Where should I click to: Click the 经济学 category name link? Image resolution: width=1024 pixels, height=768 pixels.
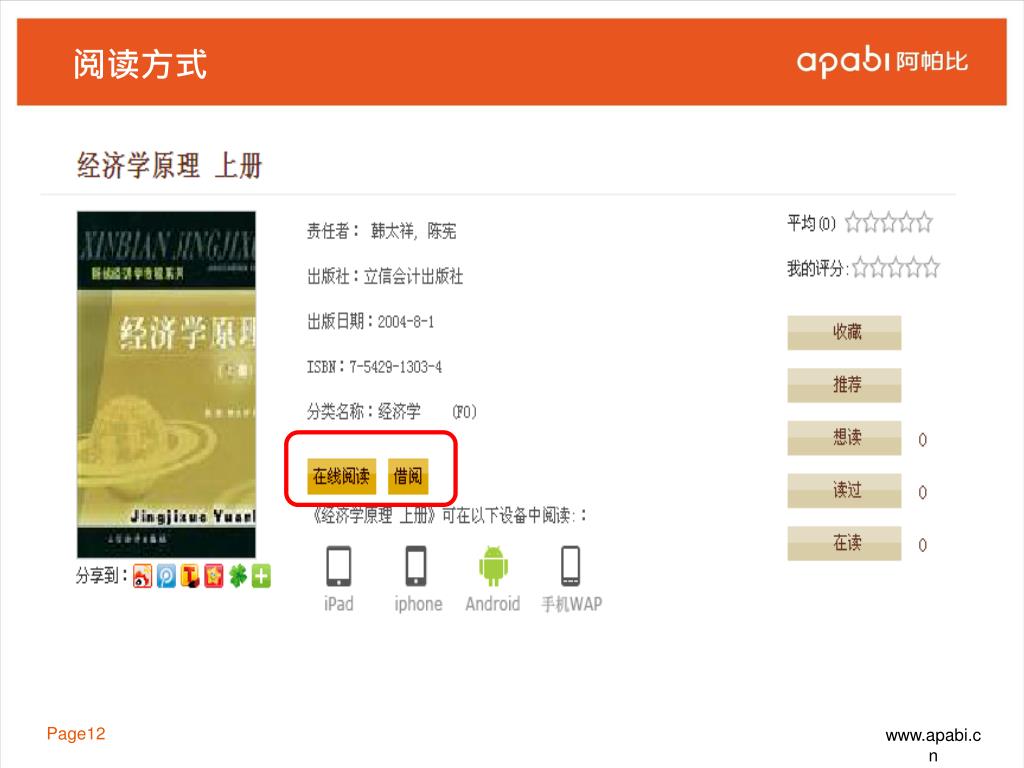point(399,411)
